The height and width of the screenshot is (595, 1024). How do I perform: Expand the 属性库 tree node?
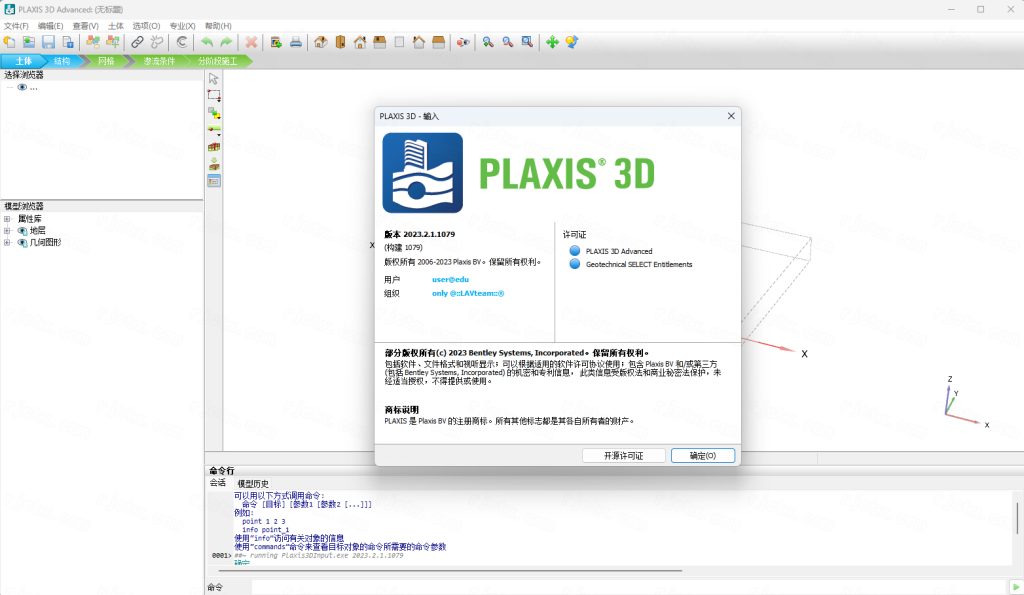(7, 219)
